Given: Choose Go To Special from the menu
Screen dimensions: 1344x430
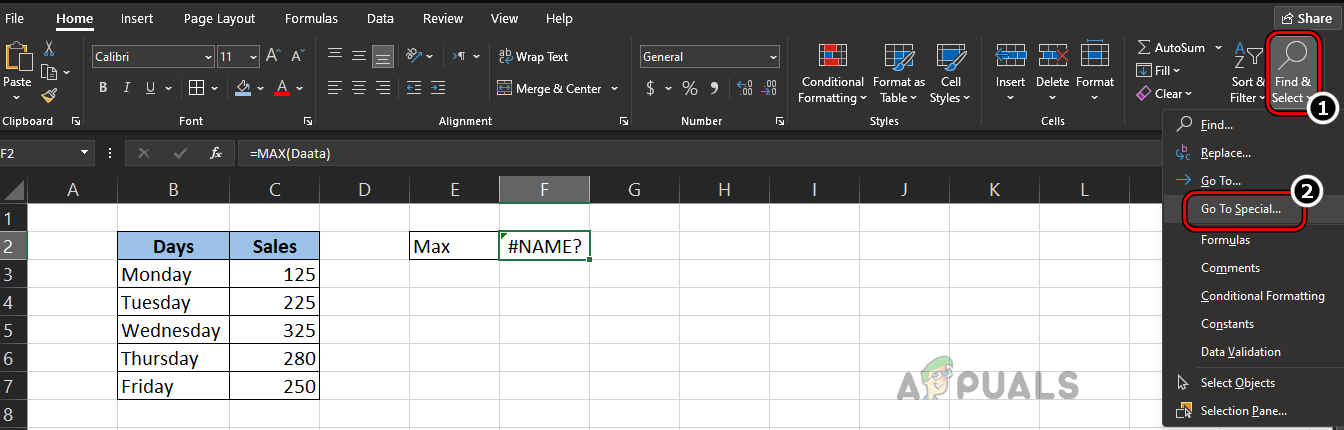Looking at the screenshot, I should click(x=1240, y=209).
